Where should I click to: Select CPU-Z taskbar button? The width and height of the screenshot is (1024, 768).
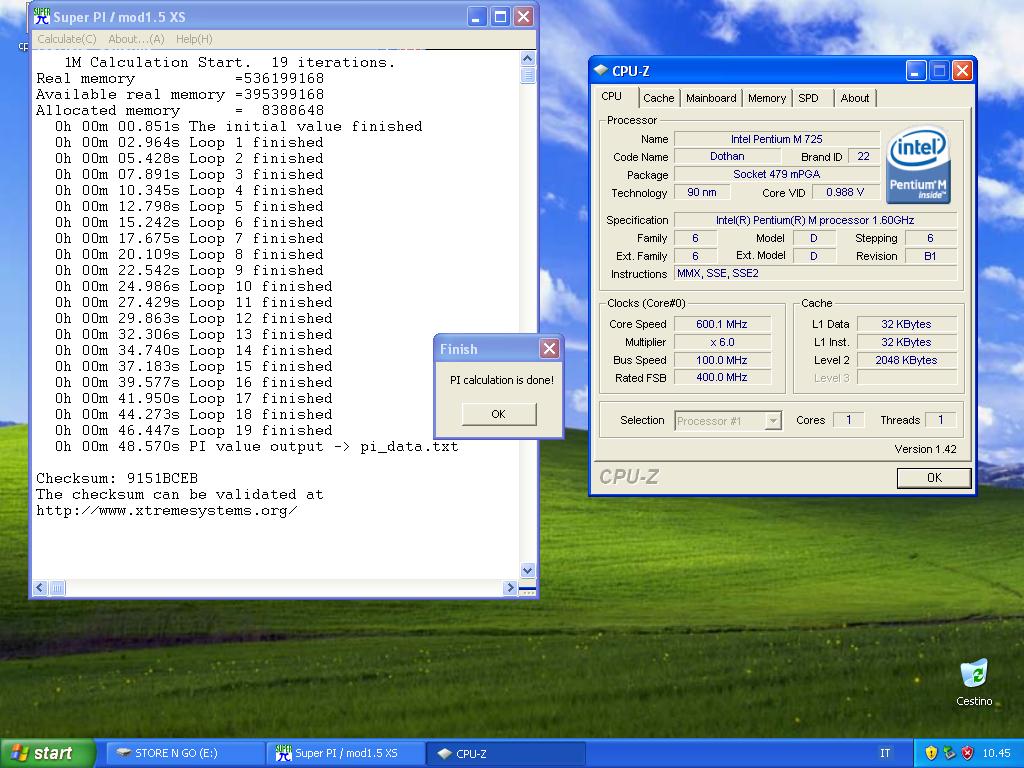click(x=505, y=753)
